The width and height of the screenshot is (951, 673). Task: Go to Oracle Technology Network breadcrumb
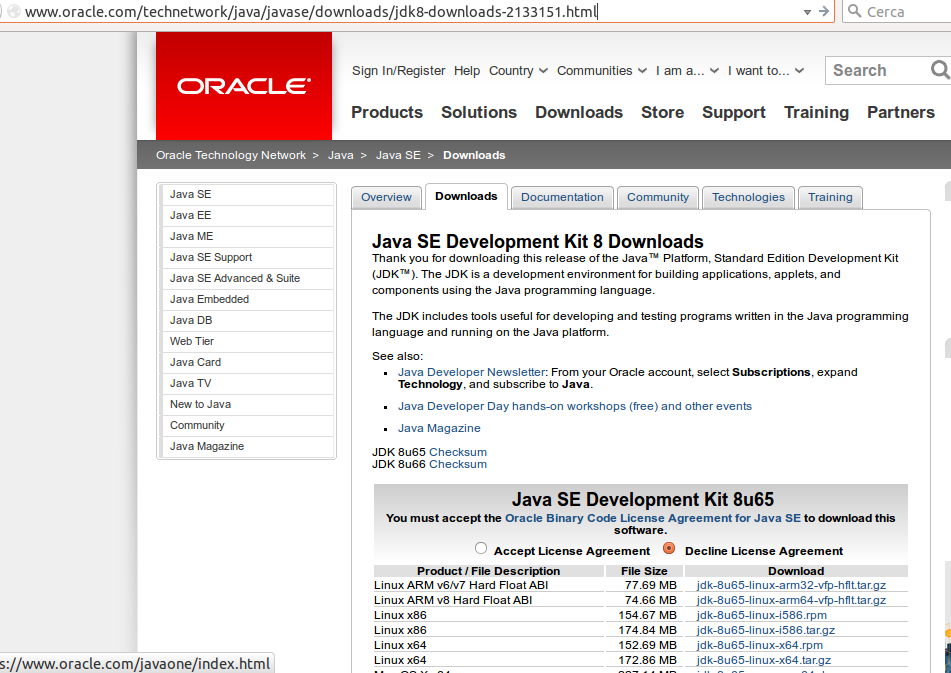tap(231, 155)
